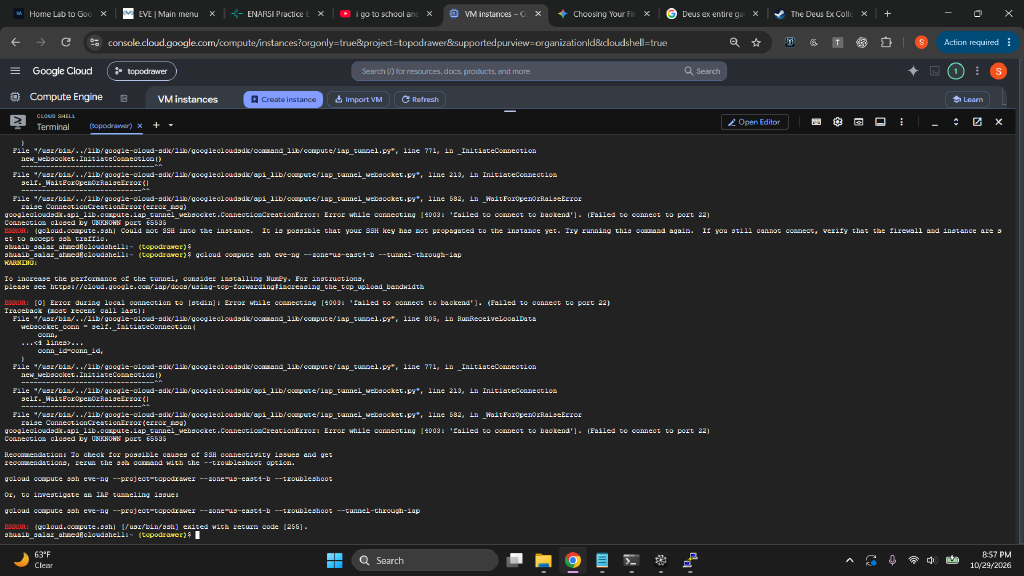Image resolution: width=1024 pixels, height=576 pixels.
Task: Go back in browser history
Action: tap(16, 42)
